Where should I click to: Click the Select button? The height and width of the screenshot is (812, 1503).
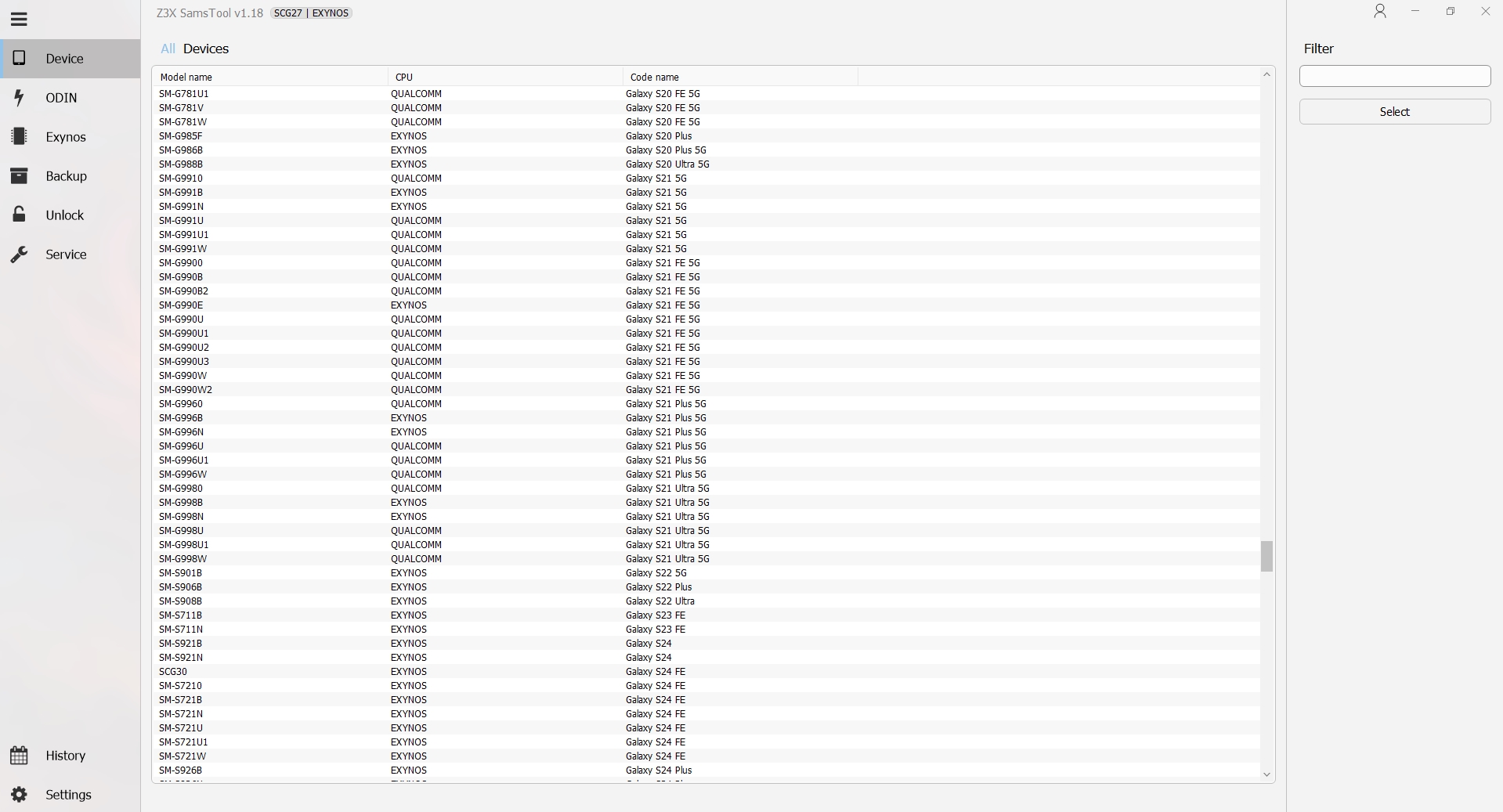click(x=1395, y=112)
